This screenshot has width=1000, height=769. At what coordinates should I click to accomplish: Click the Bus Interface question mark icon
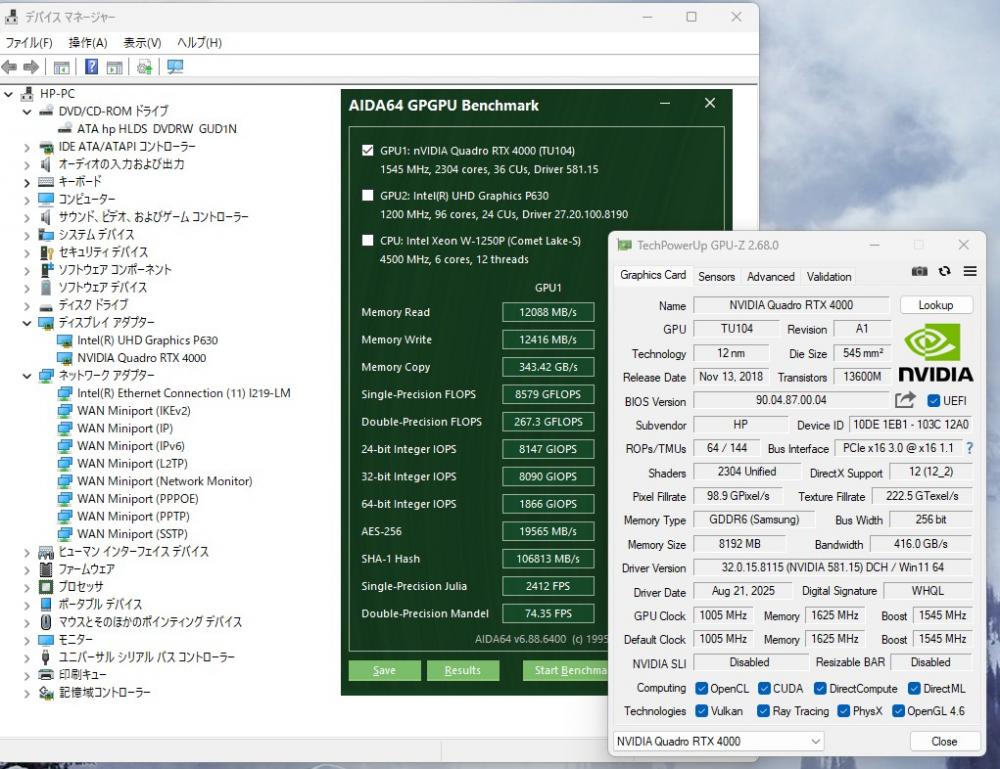[969, 448]
